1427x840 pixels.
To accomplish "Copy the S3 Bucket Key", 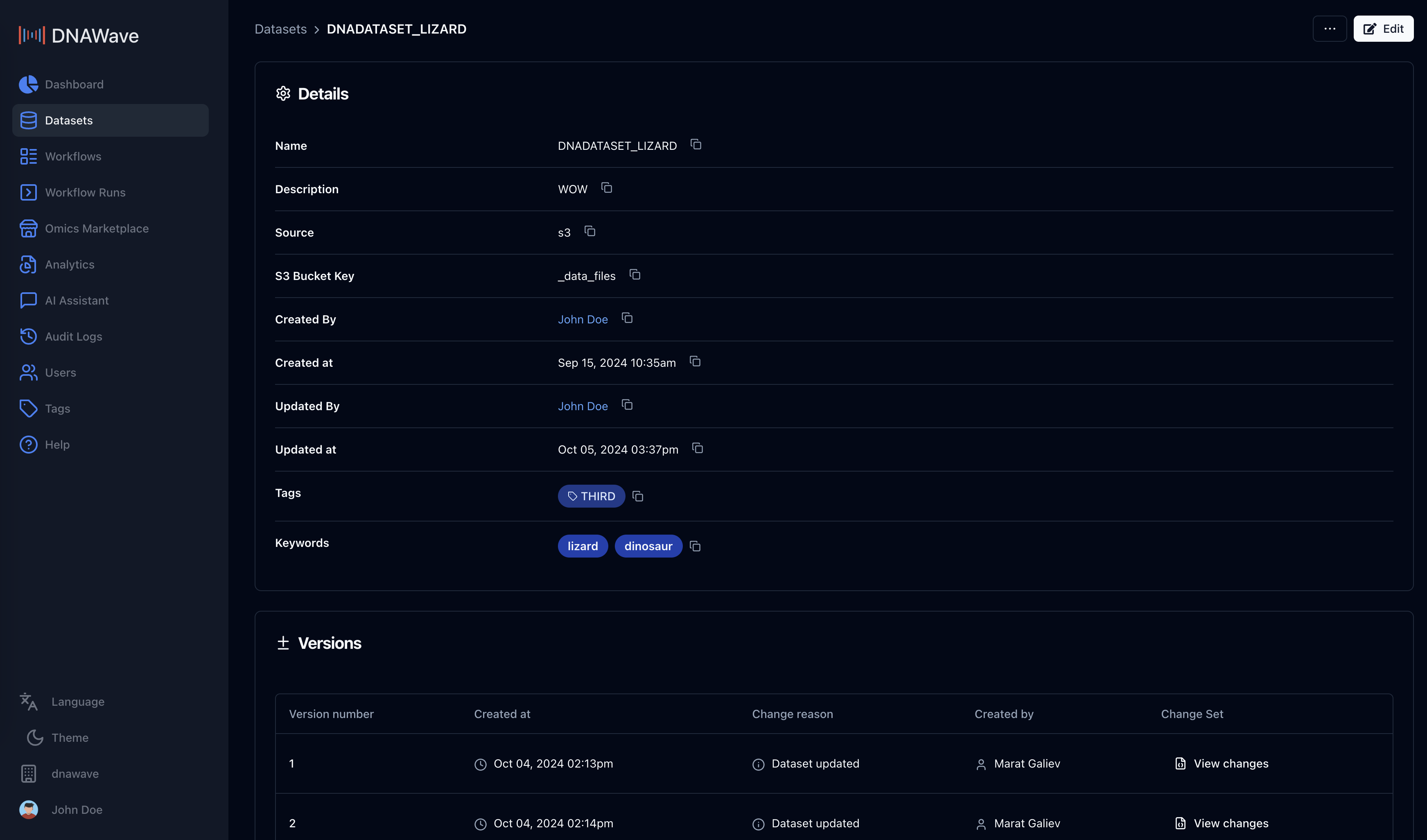I will (635, 275).
